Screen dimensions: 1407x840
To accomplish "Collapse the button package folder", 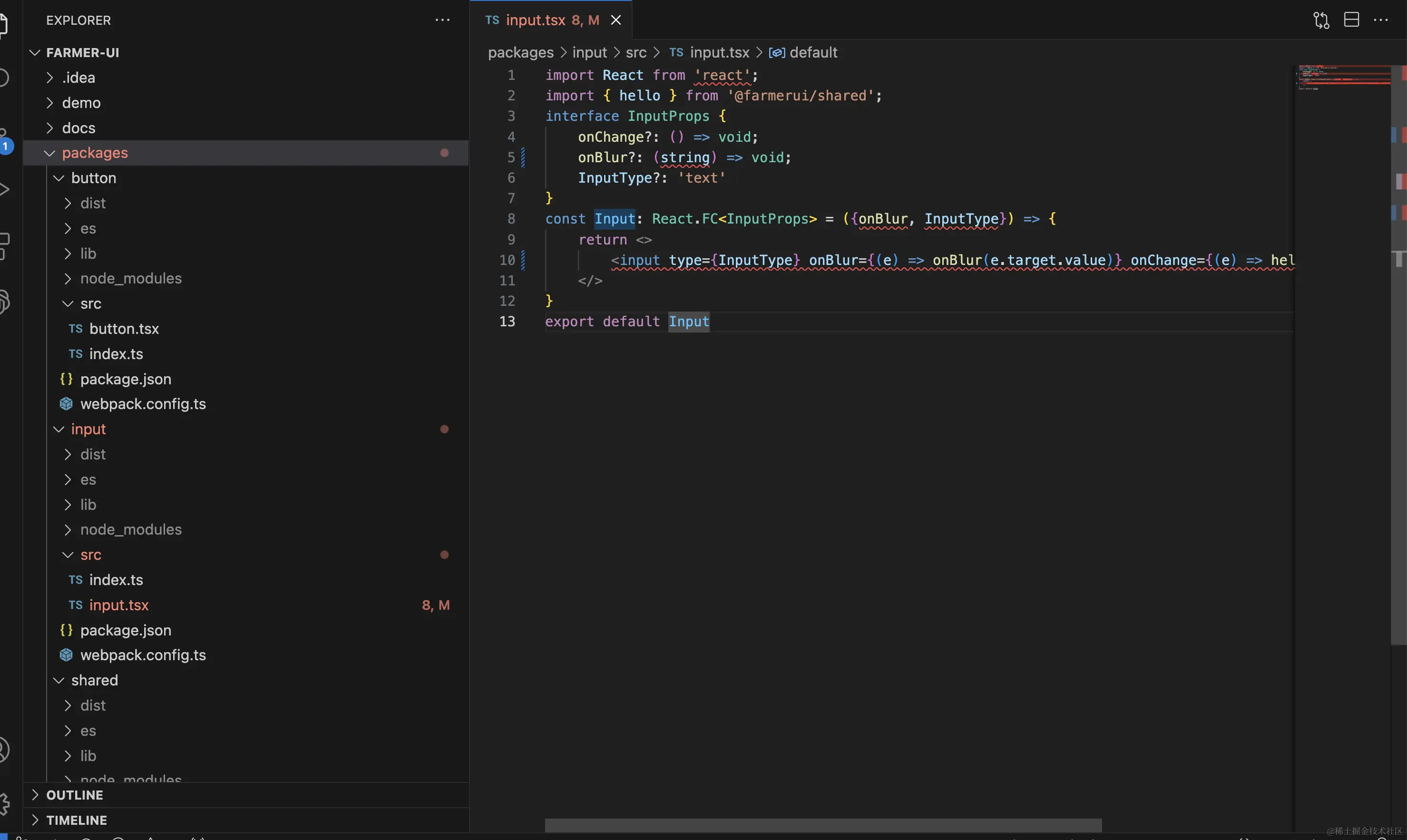I will (246, 178).
